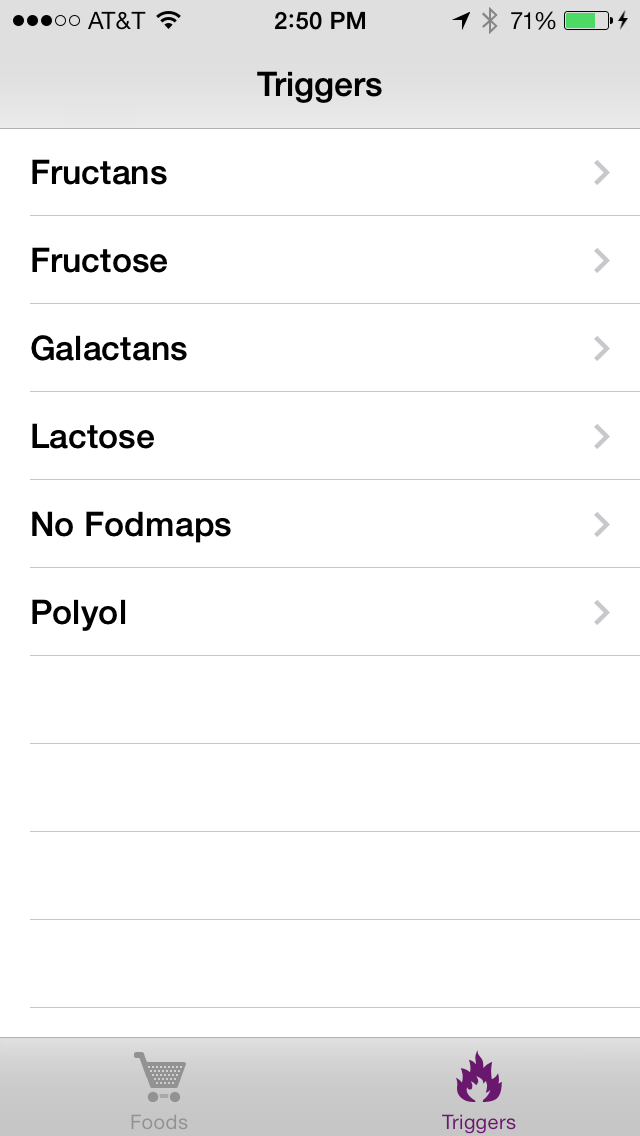Select the Triggers tab label
This screenshot has width=640, height=1136.
point(479,1122)
